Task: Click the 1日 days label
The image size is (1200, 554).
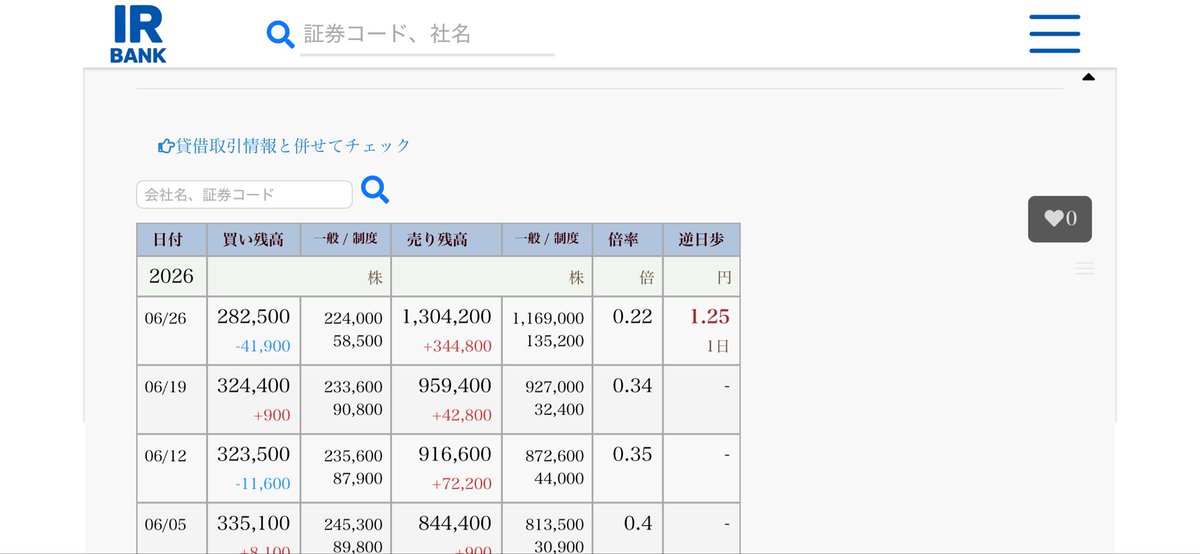Action: (719, 346)
